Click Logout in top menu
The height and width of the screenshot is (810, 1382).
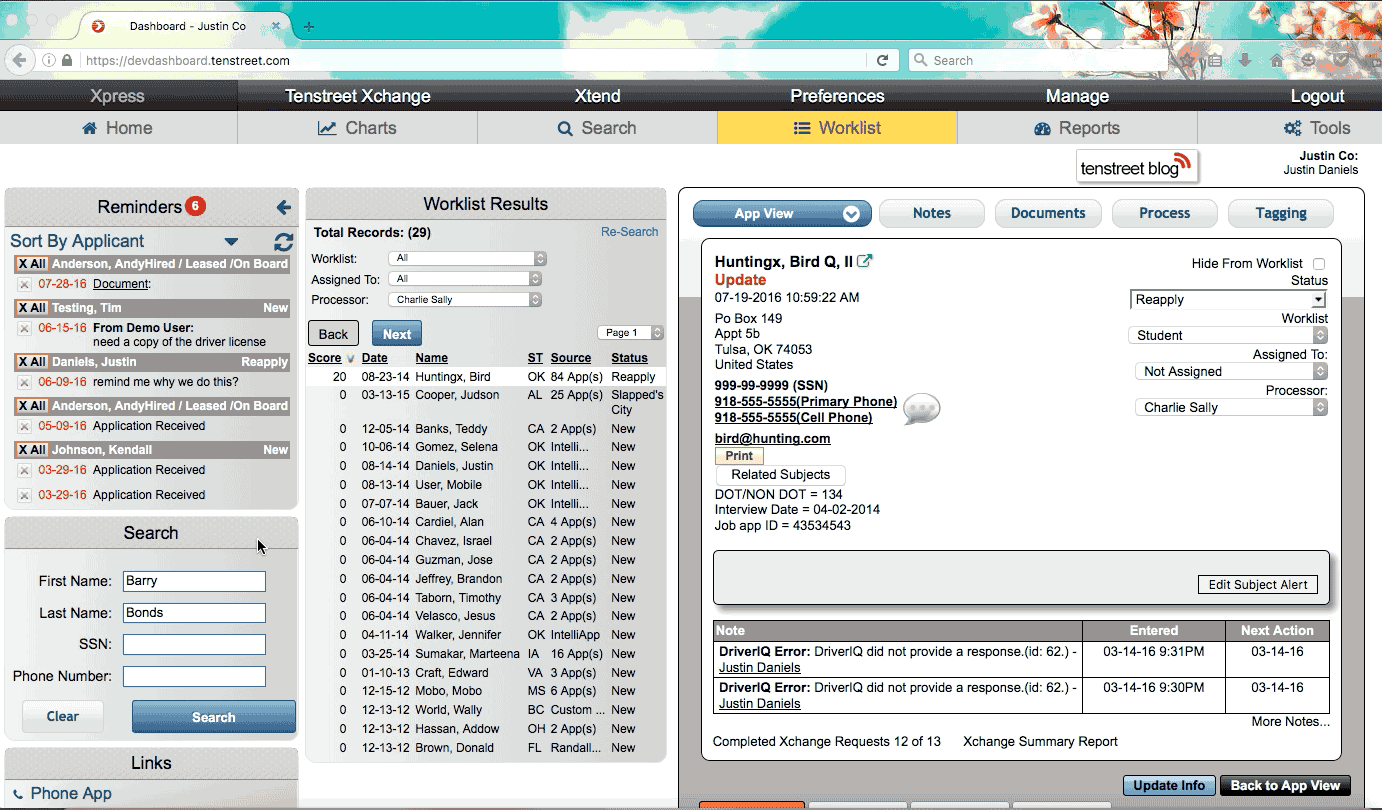(1317, 96)
